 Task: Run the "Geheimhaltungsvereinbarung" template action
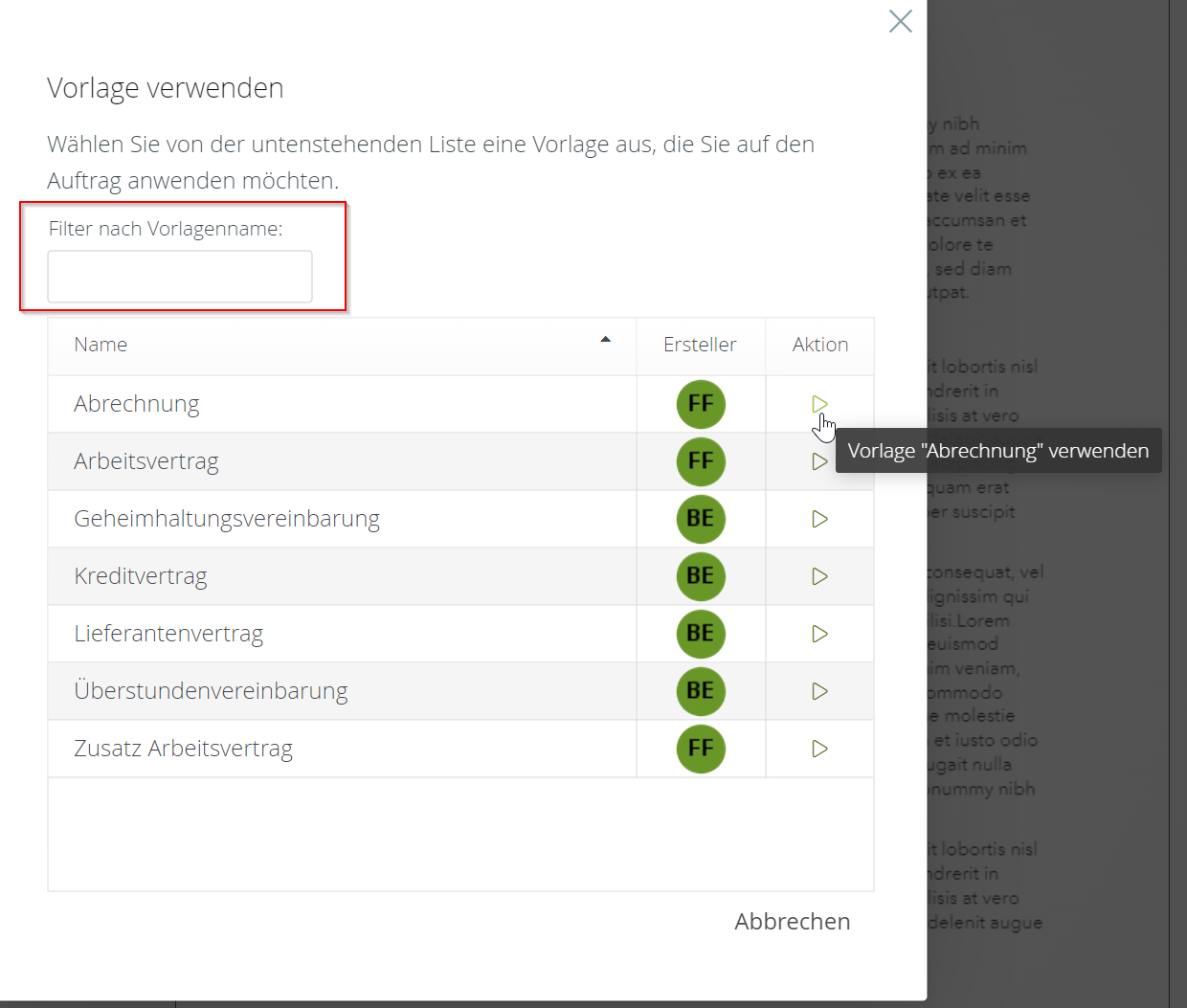[x=819, y=519]
